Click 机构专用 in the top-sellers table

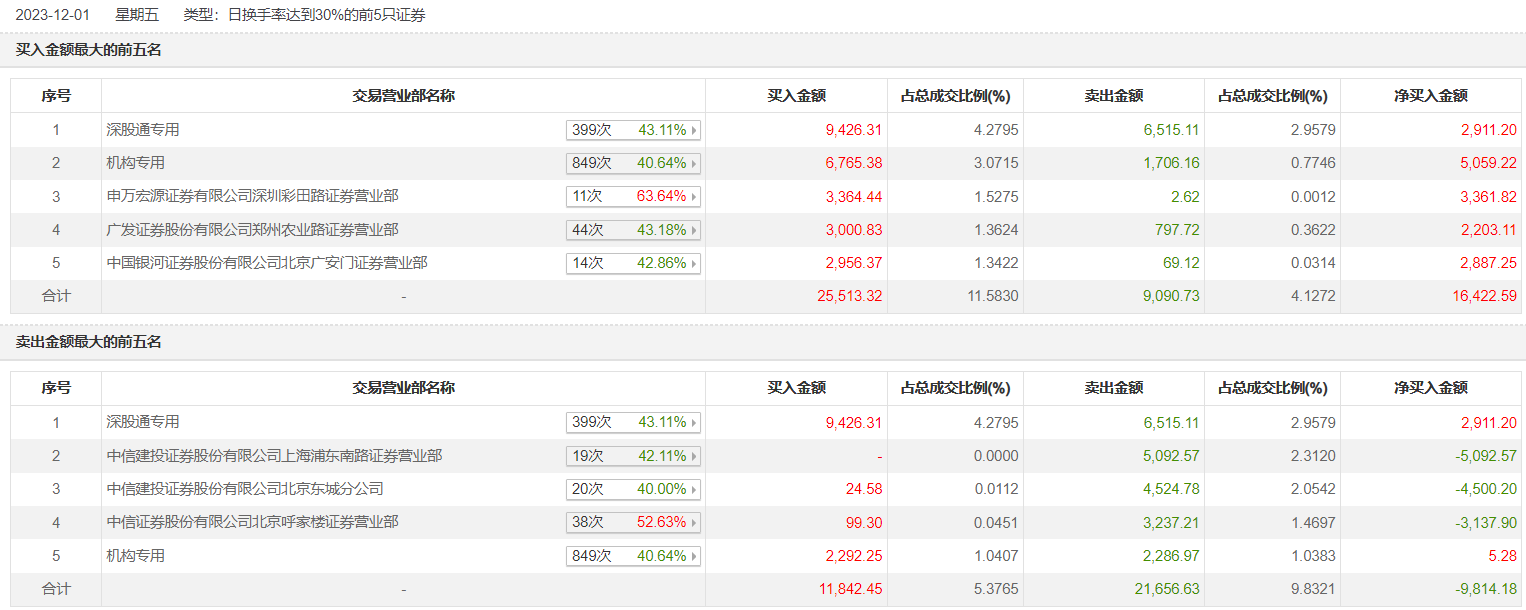[x=136, y=556]
